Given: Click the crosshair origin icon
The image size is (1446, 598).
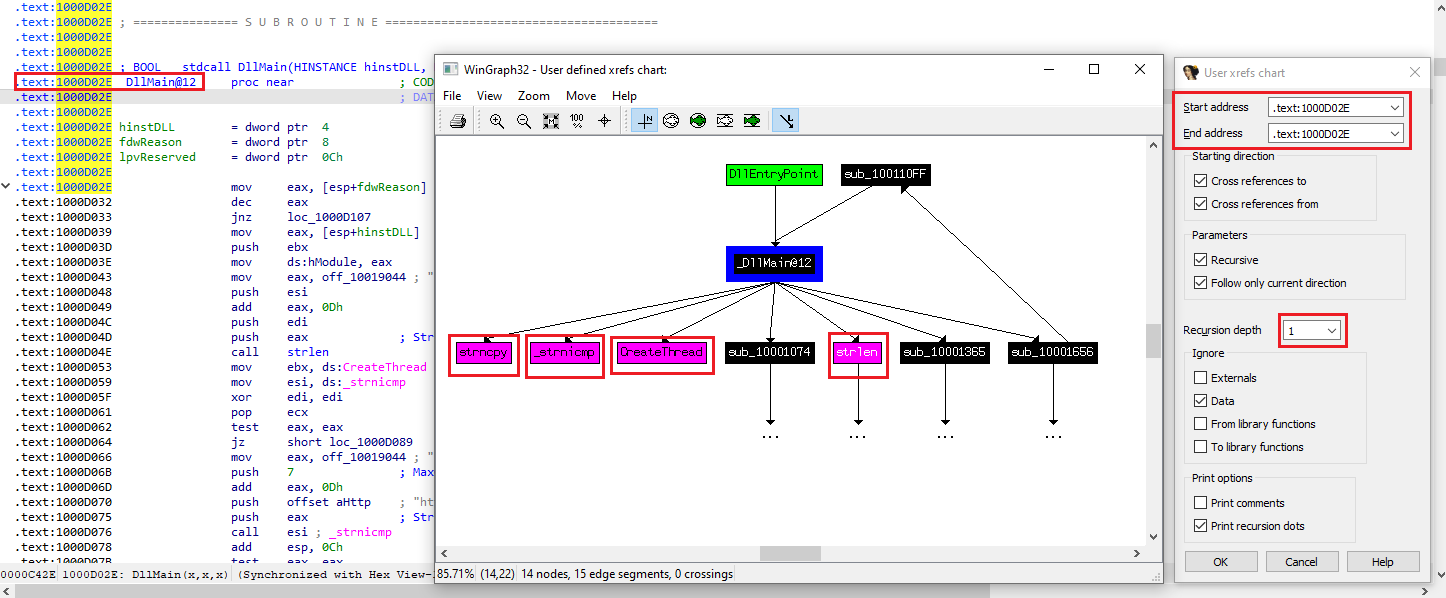Looking at the screenshot, I should (x=604, y=121).
